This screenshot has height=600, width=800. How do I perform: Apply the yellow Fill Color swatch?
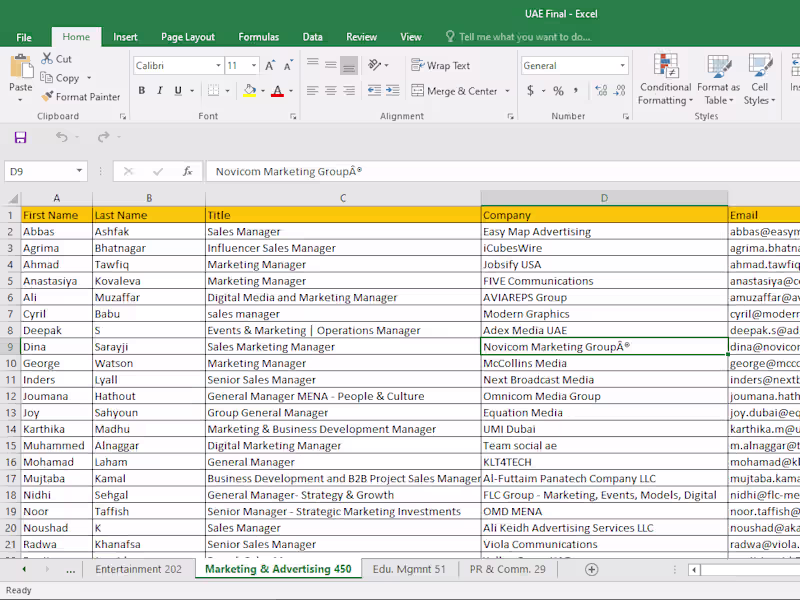[x=249, y=91]
